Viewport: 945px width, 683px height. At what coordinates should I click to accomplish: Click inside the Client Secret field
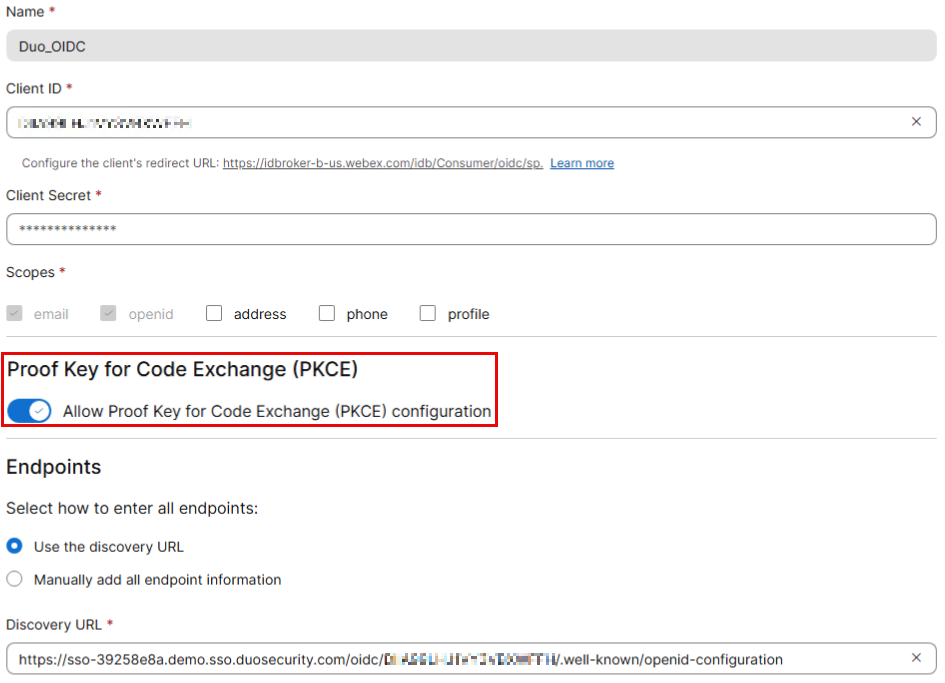470,229
